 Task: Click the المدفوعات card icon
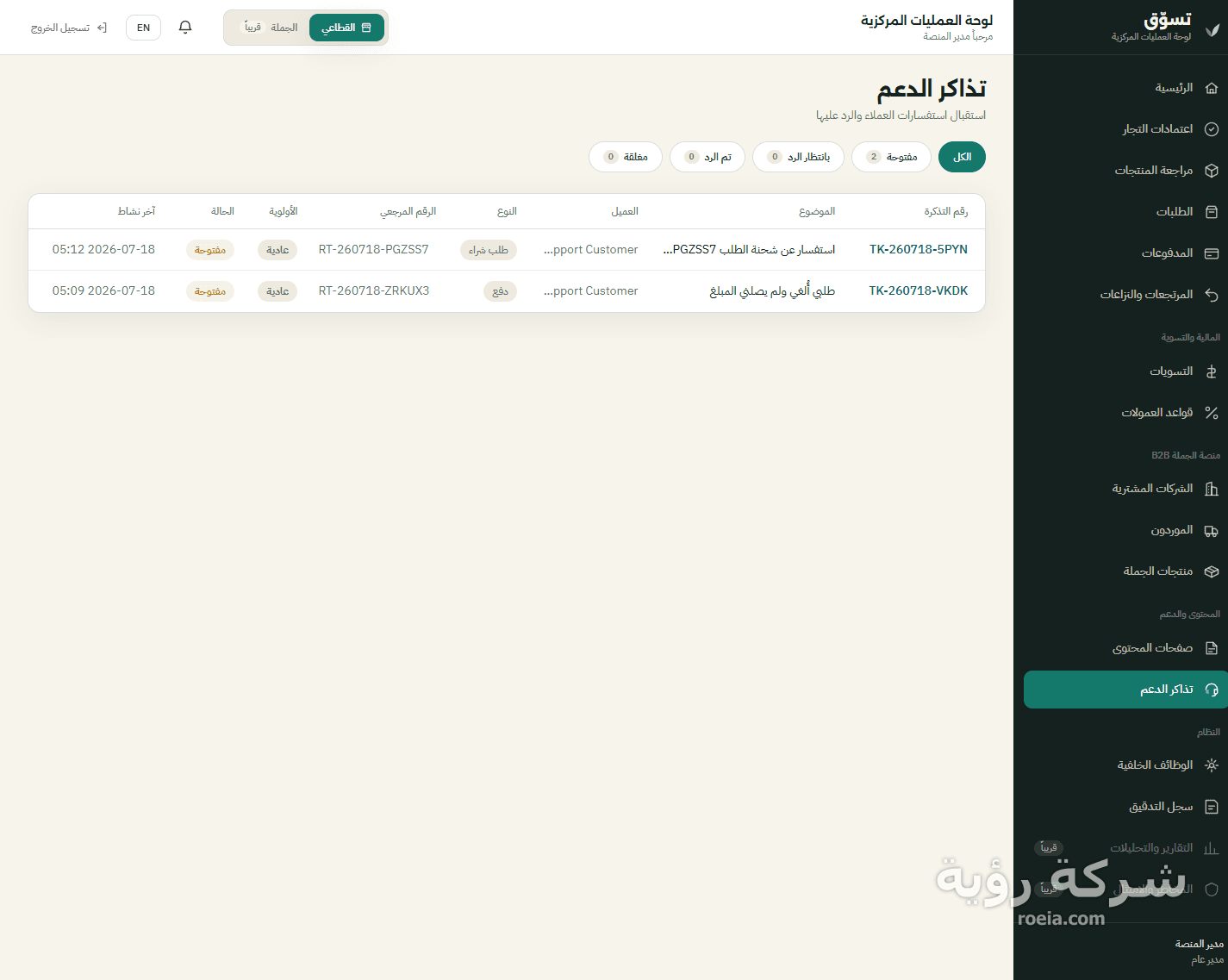pyautogui.click(x=1212, y=253)
